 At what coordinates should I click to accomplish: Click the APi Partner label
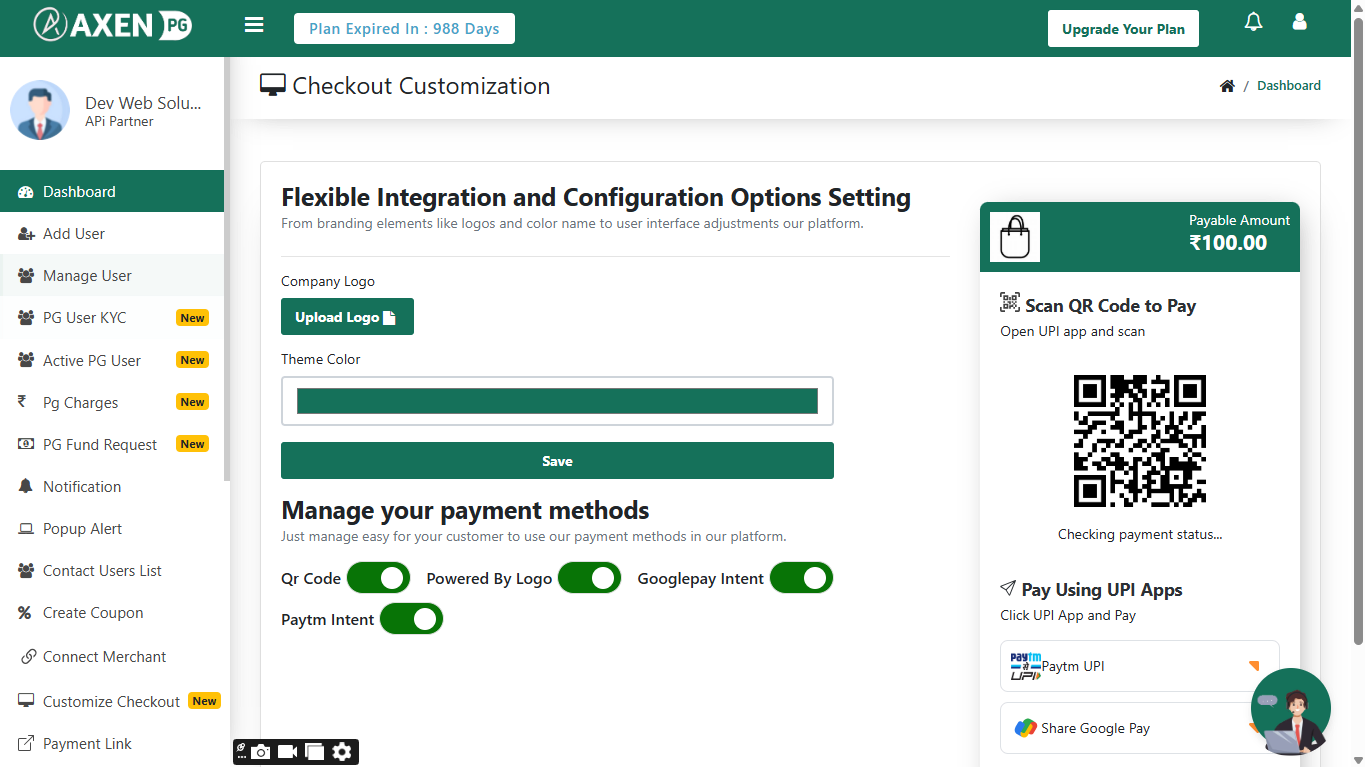click(x=119, y=121)
